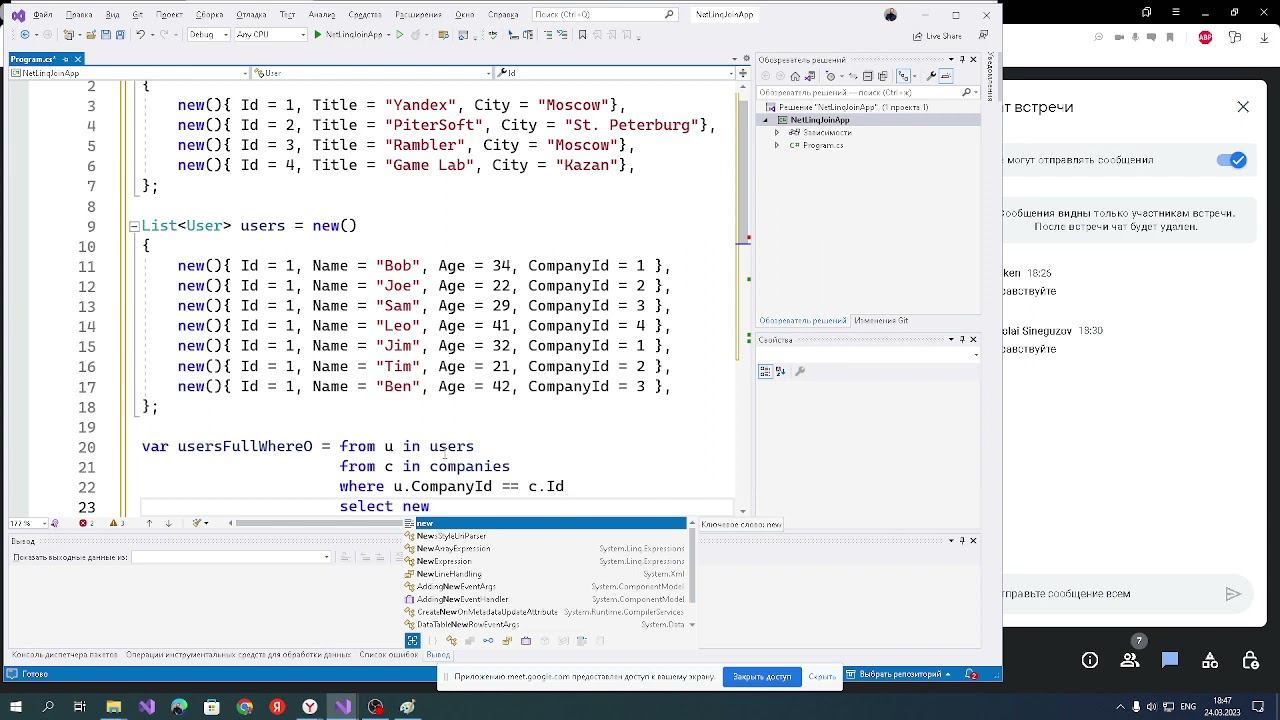The image size is (1280, 720).
Task: Click the ABP Adblock extension icon
Action: tap(1205, 37)
